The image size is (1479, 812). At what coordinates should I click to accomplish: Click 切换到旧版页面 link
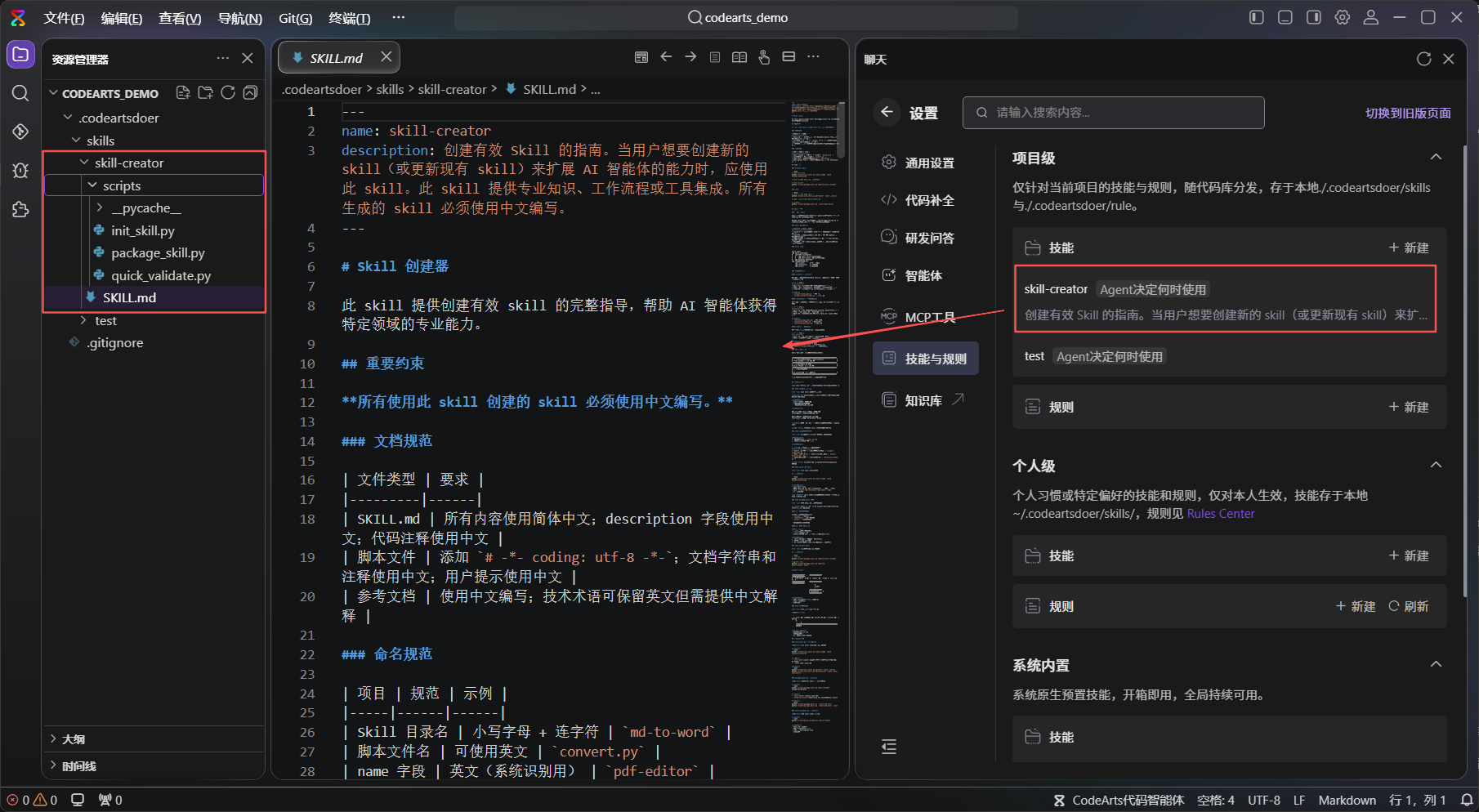(x=1408, y=113)
